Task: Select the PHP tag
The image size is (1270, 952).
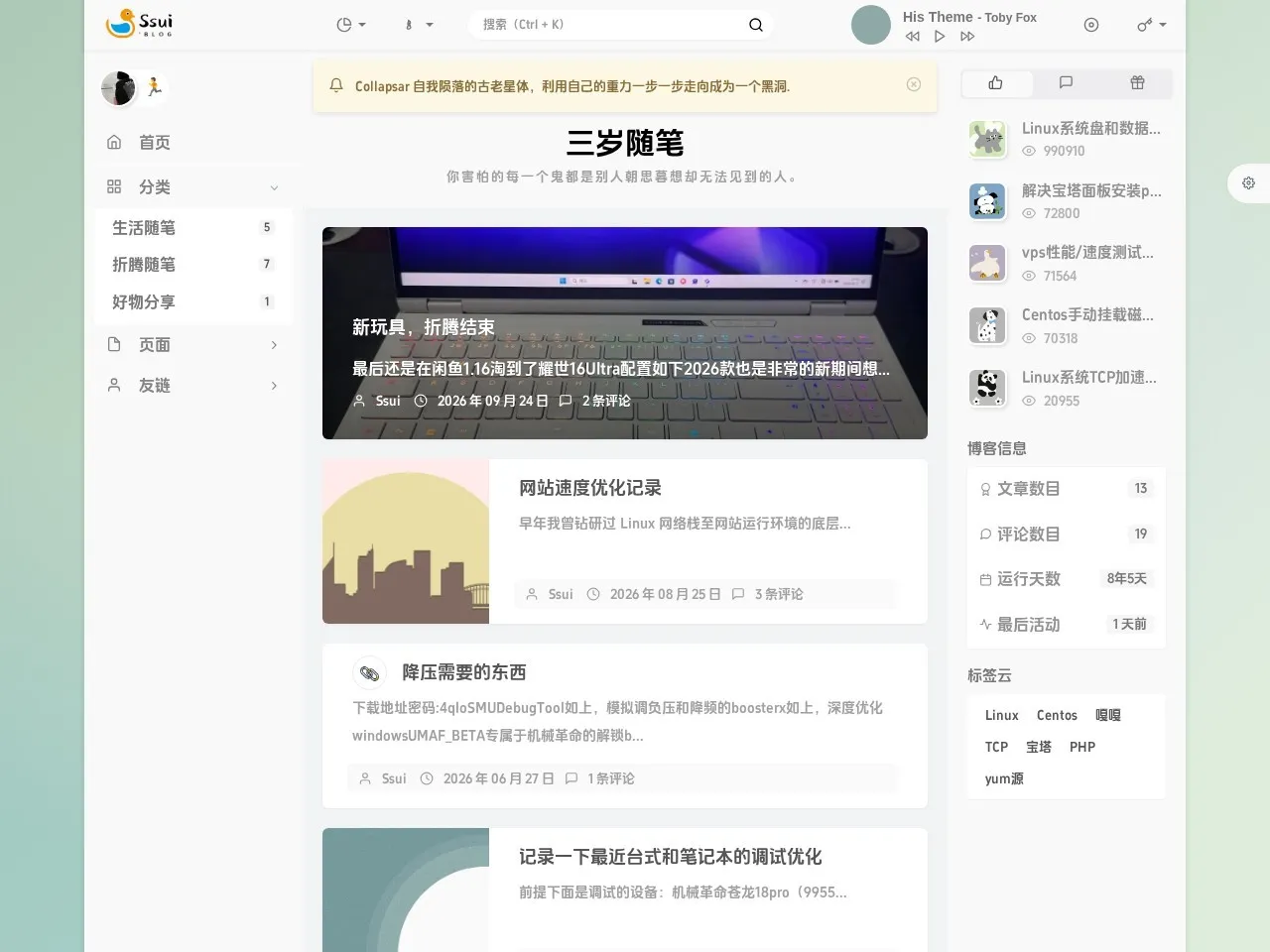Action: (1082, 747)
